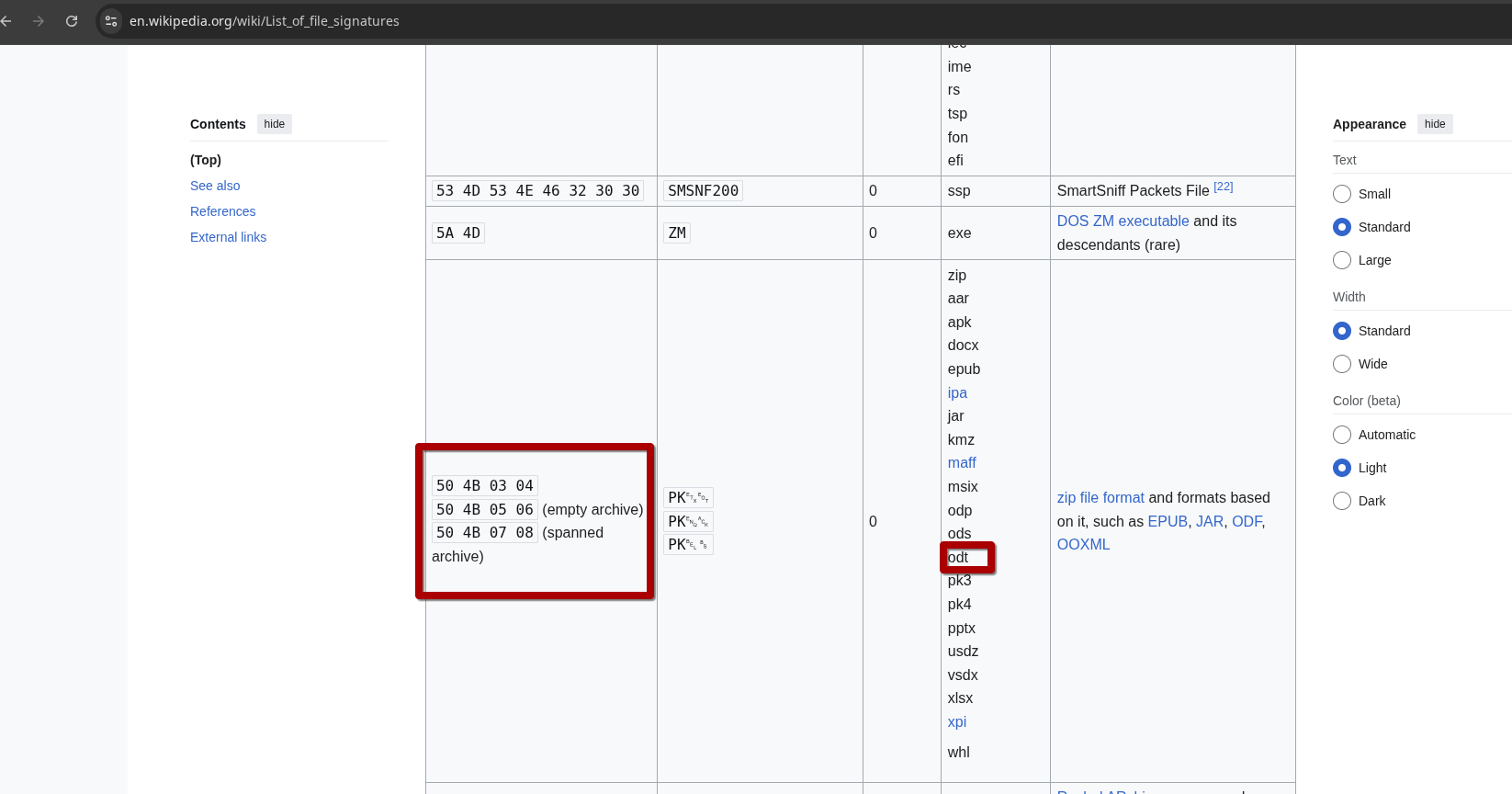This screenshot has width=1512, height=794.
Task: Click the browser forward arrow
Action: point(39,20)
